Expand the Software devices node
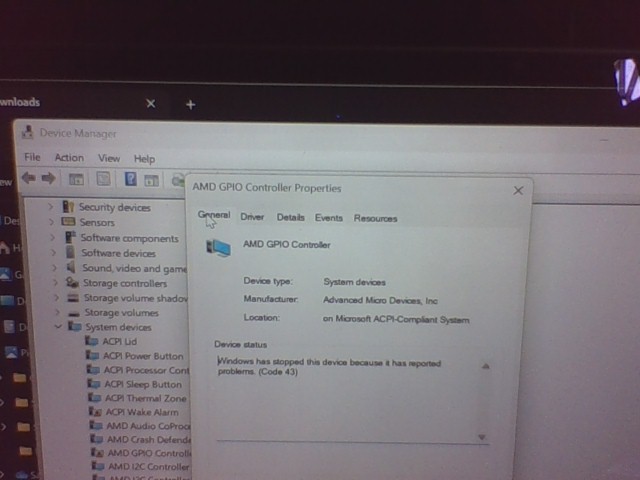Screen dimensions: 640x480 coord(53,253)
